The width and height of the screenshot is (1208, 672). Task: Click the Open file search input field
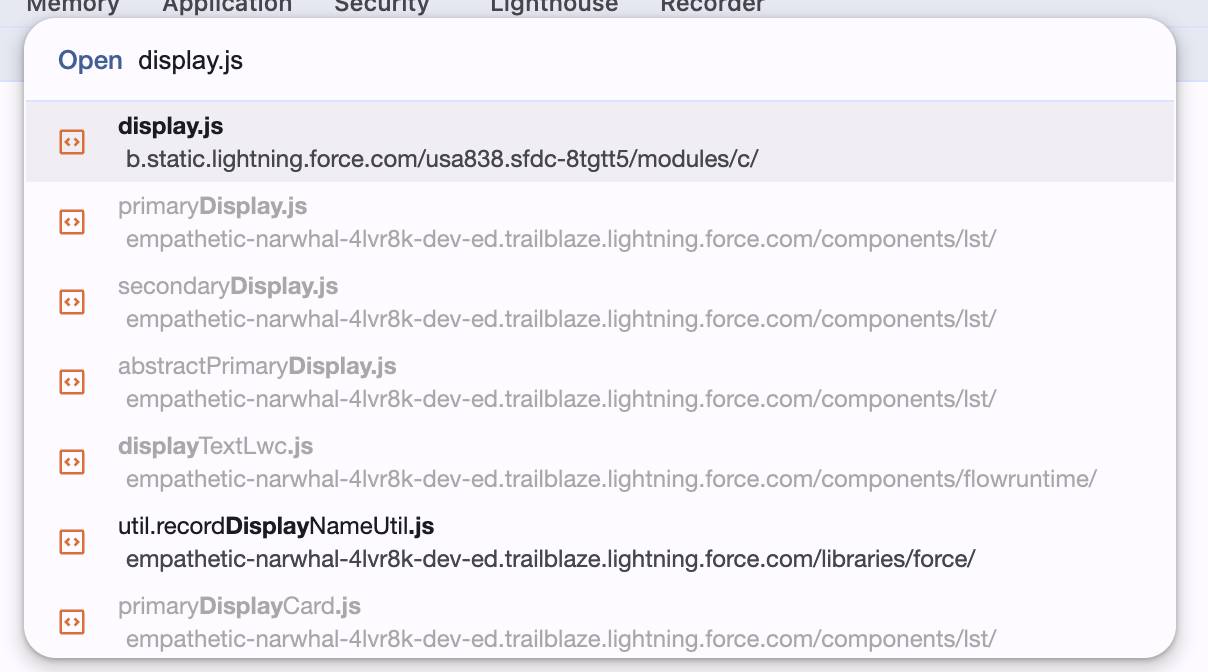650,61
